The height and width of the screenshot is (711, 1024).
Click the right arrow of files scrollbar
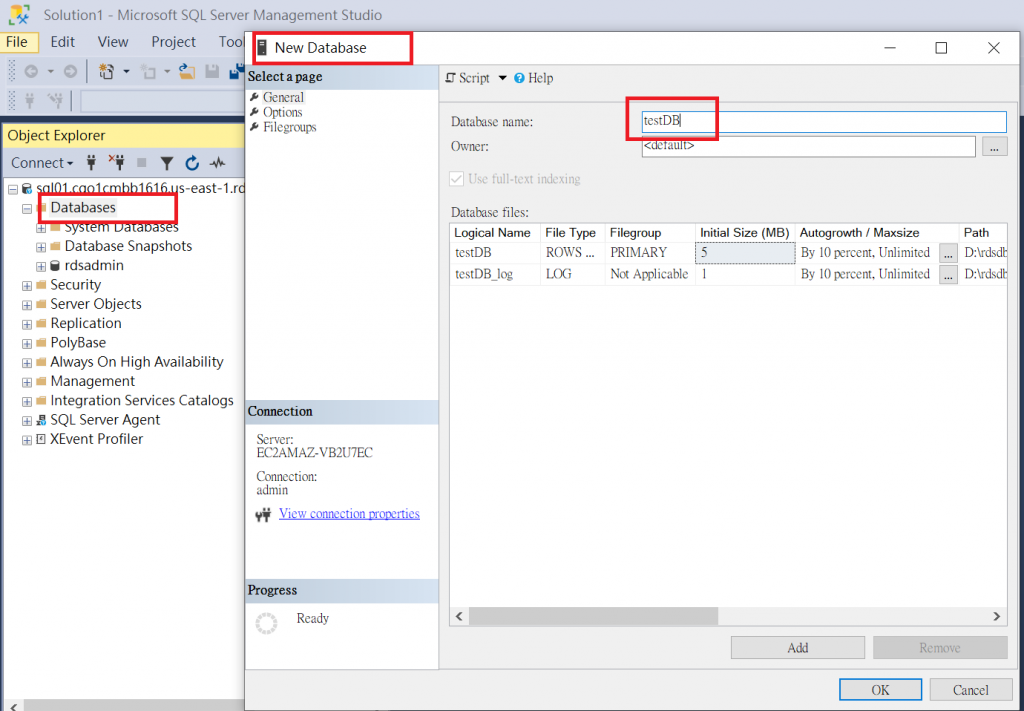pos(997,616)
